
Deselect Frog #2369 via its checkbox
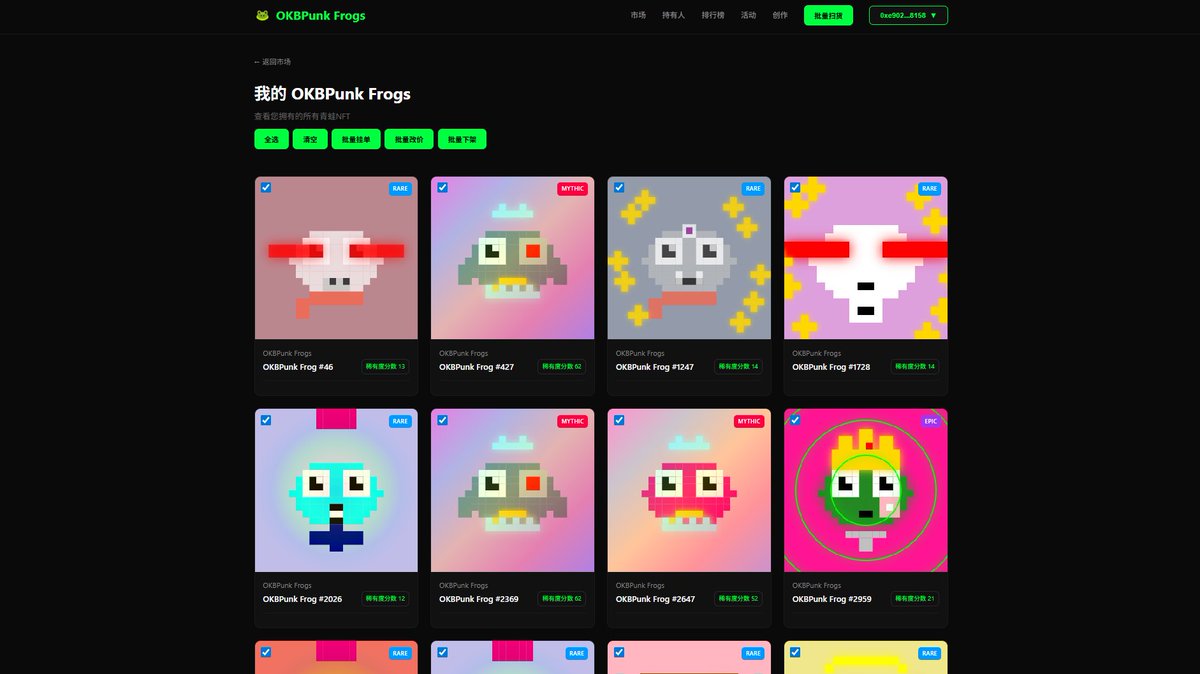click(442, 420)
